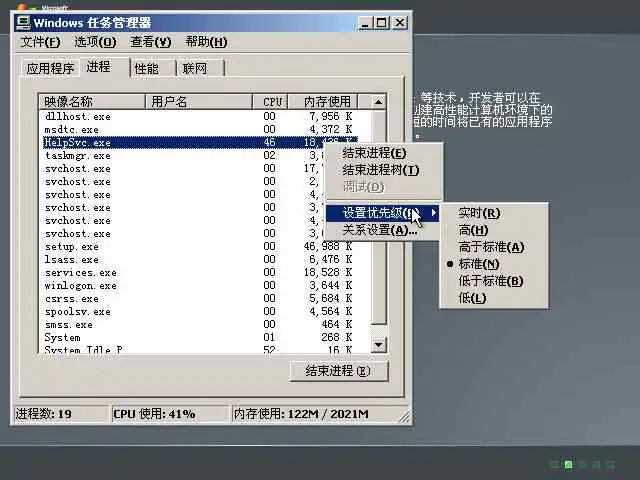Click the process list scrollbar track
640x480 pixels.
[378, 331]
